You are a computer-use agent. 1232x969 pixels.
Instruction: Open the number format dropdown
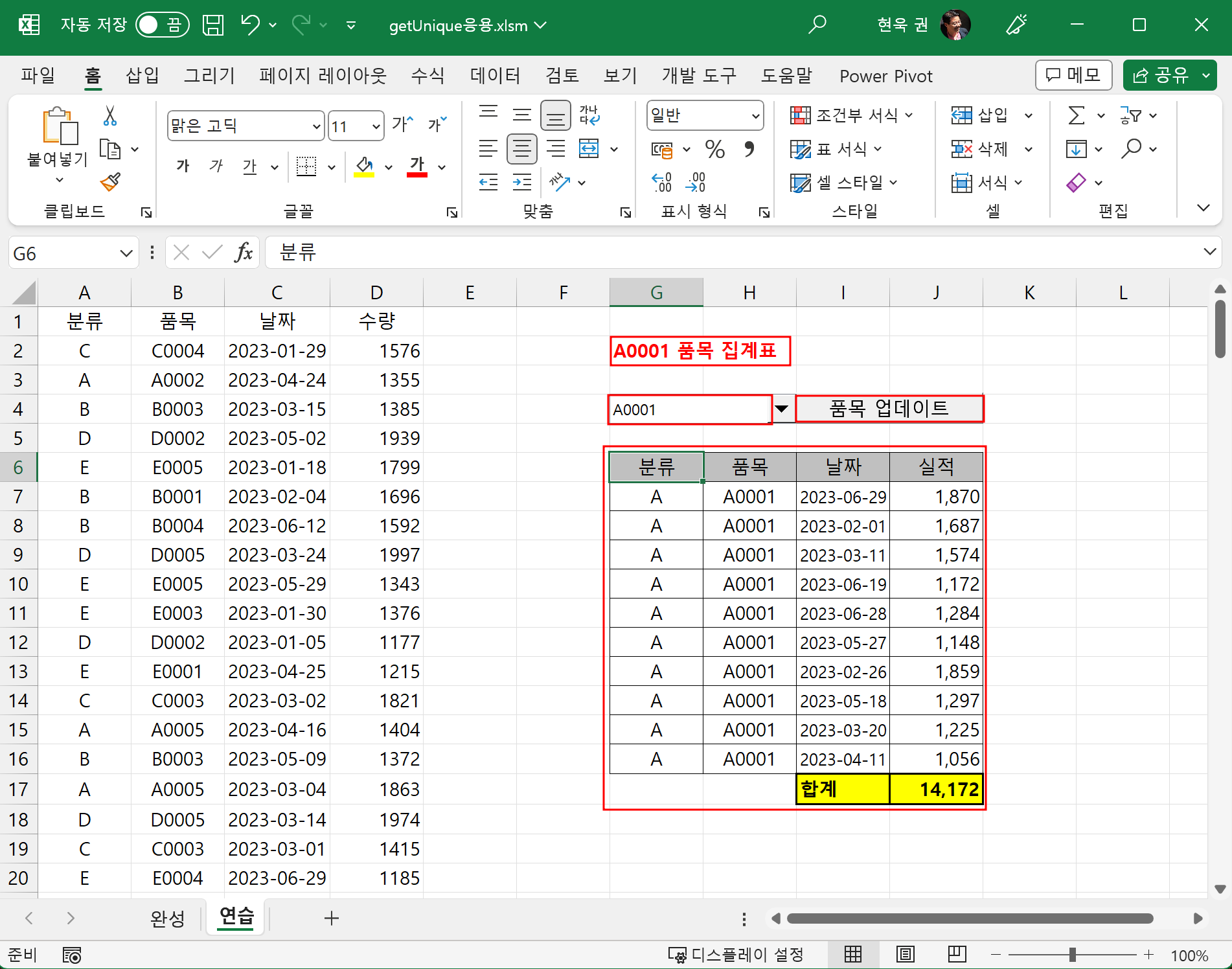[x=755, y=116]
